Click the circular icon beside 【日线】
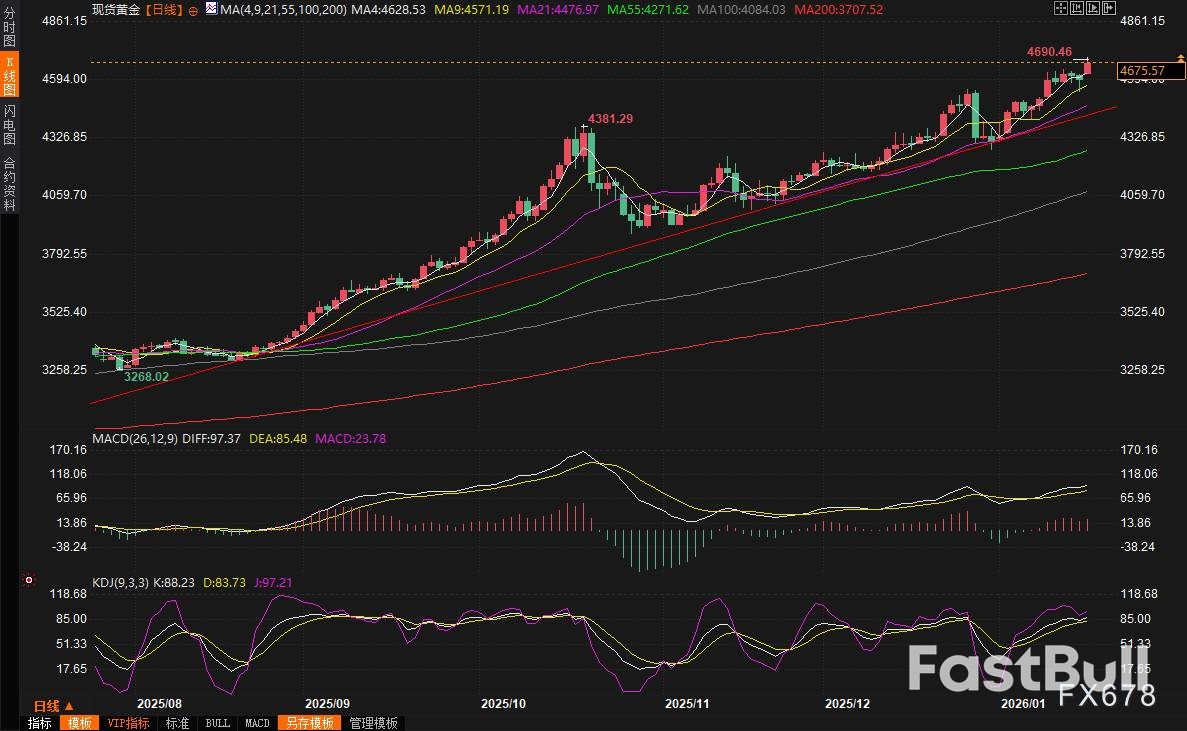The width and height of the screenshot is (1187, 731). point(192,9)
